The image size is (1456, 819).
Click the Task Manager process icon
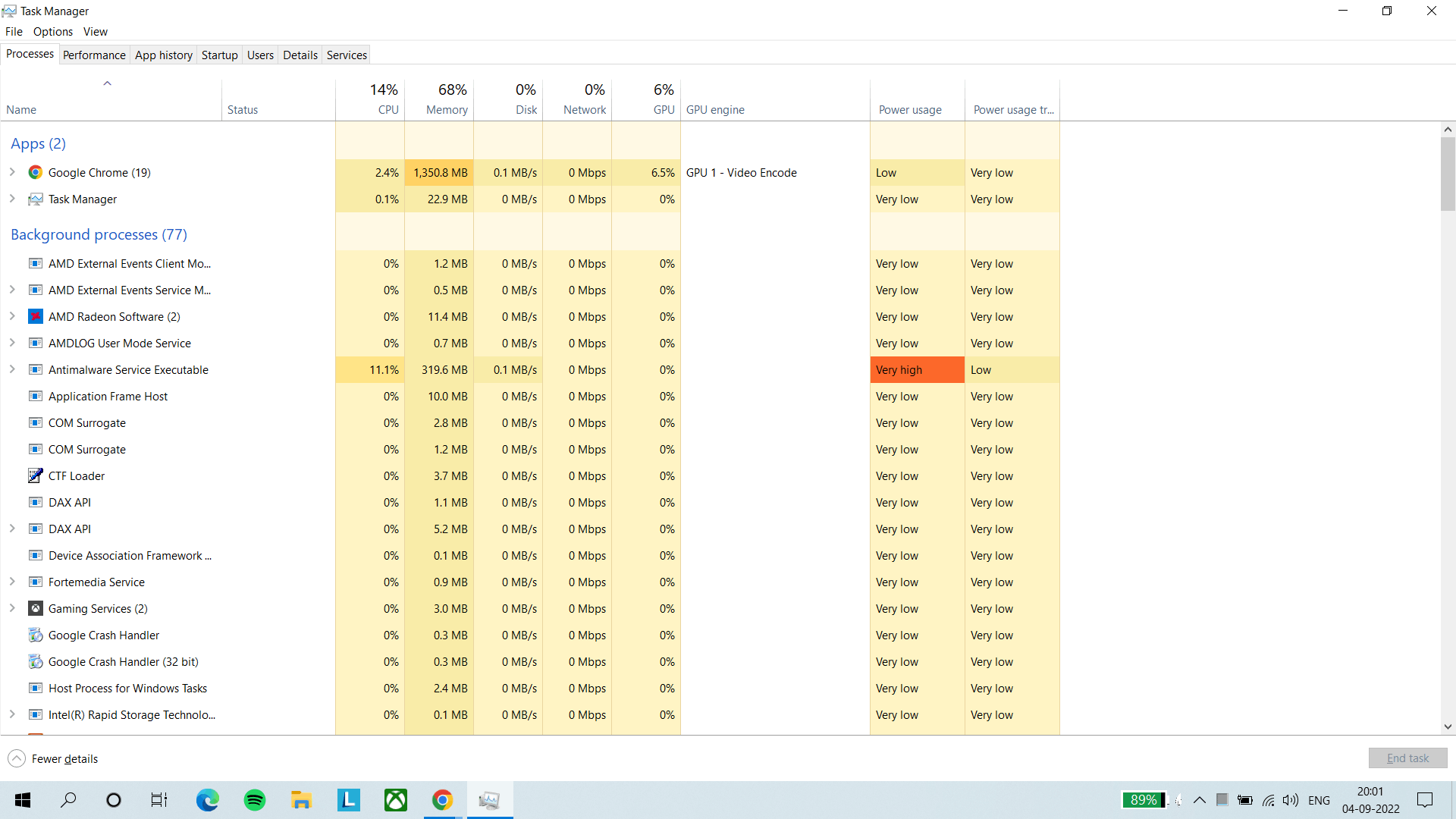(35, 199)
